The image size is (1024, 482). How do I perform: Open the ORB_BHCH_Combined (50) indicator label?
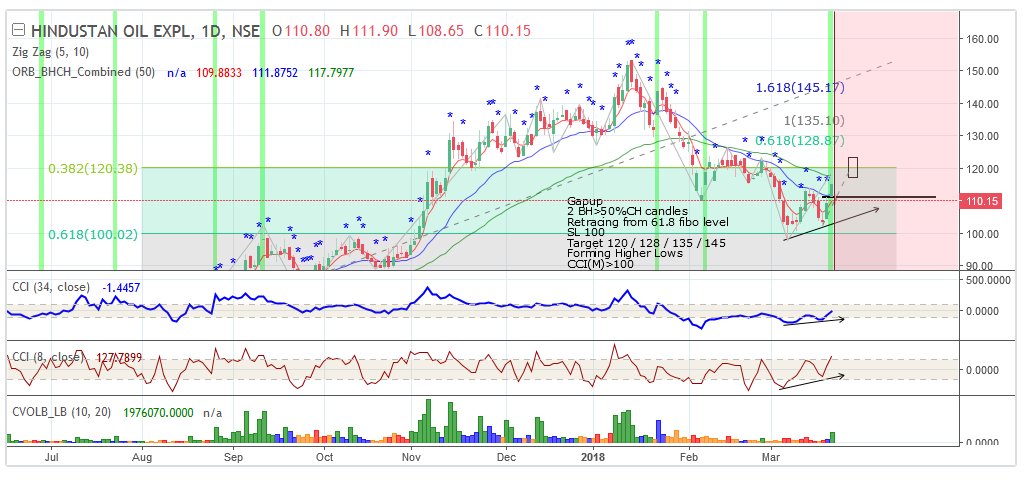point(84,72)
